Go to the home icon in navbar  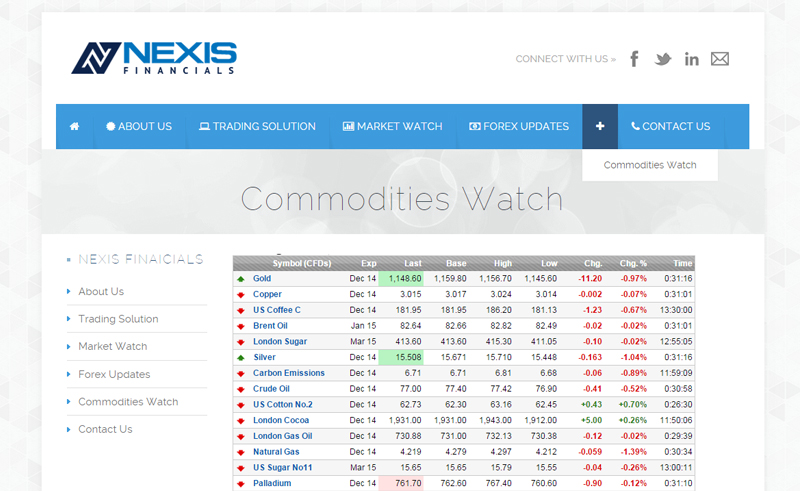click(x=74, y=127)
